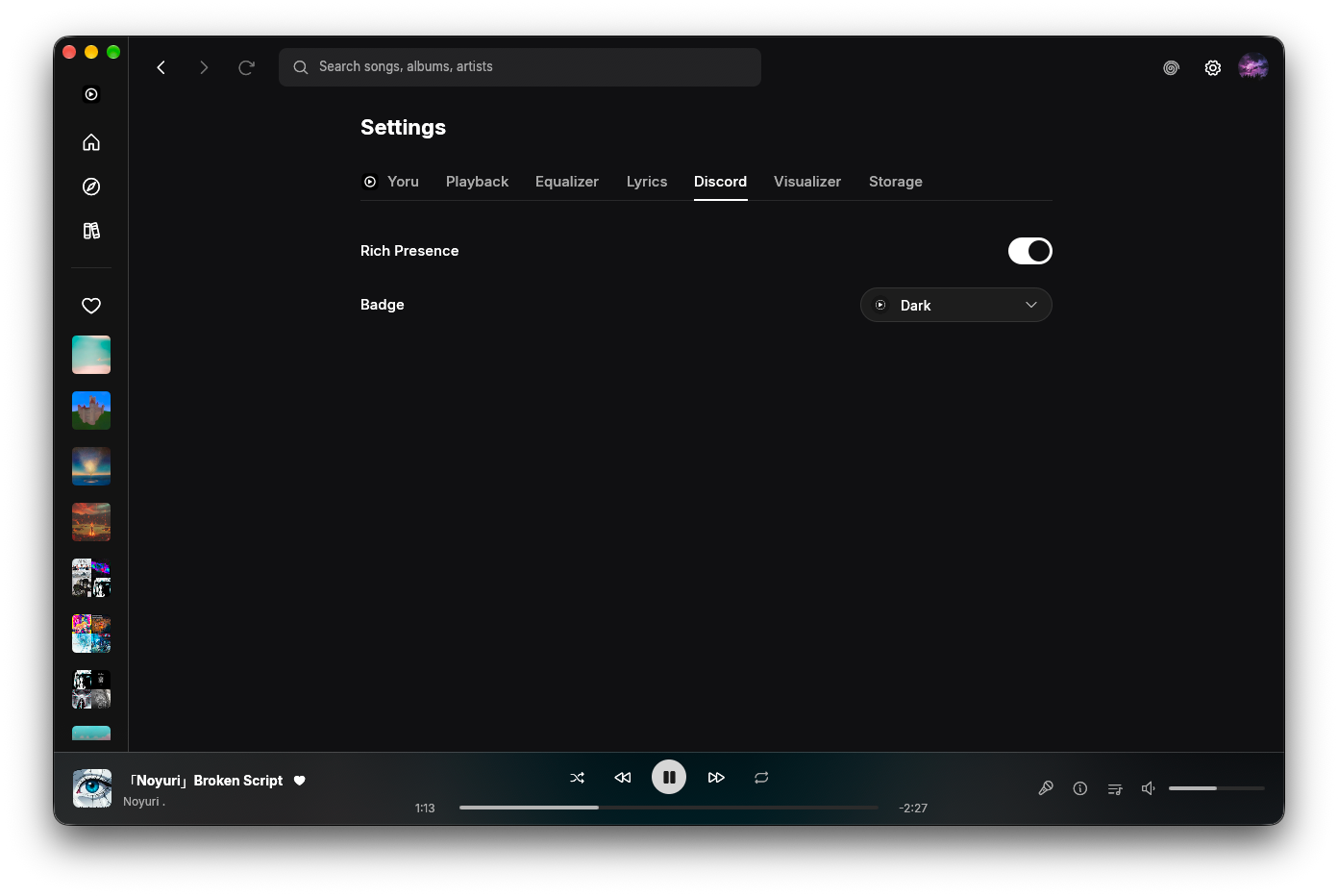1338x896 pixels.
Task: Open the spiral icon next to settings gear
Action: click(x=1171, y=67)
